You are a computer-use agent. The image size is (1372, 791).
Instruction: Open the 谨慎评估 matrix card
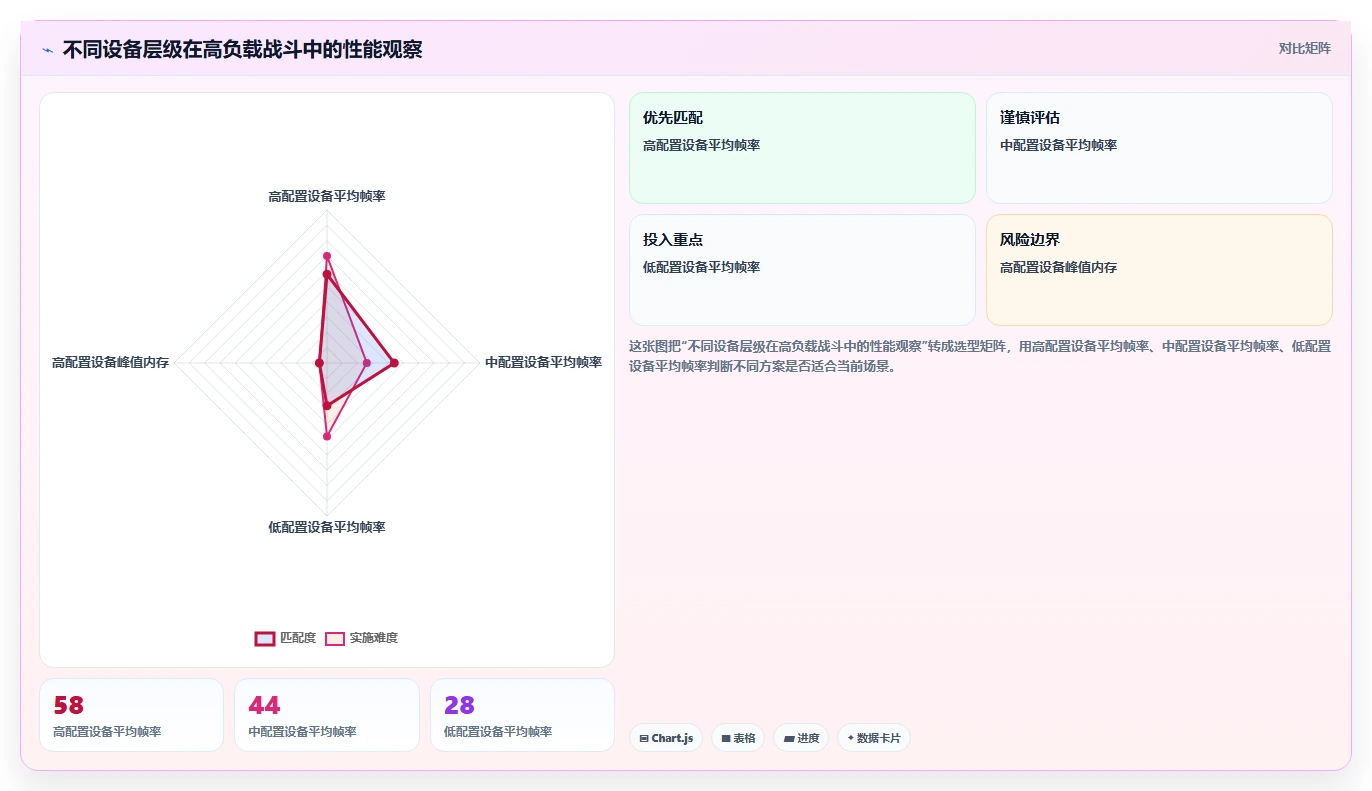(1159, 148)
